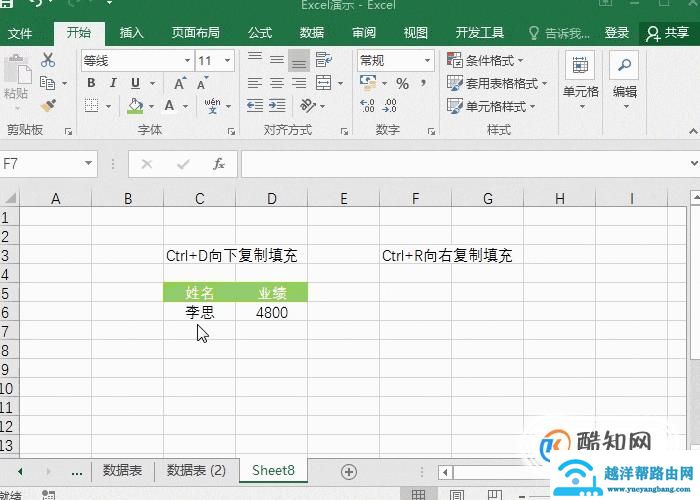This screenshot has width=700, height=500.
Task: Center text horizontally icon
Action: pyautogui.click(x=277, y=83)
